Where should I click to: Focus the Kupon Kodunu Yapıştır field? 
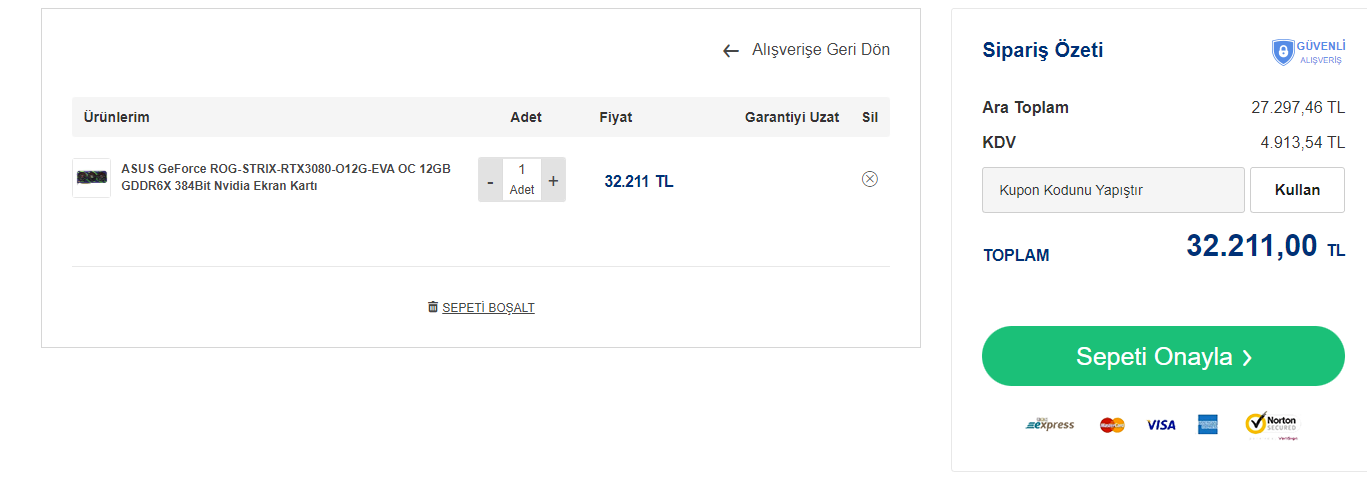tap(1113, 190)
